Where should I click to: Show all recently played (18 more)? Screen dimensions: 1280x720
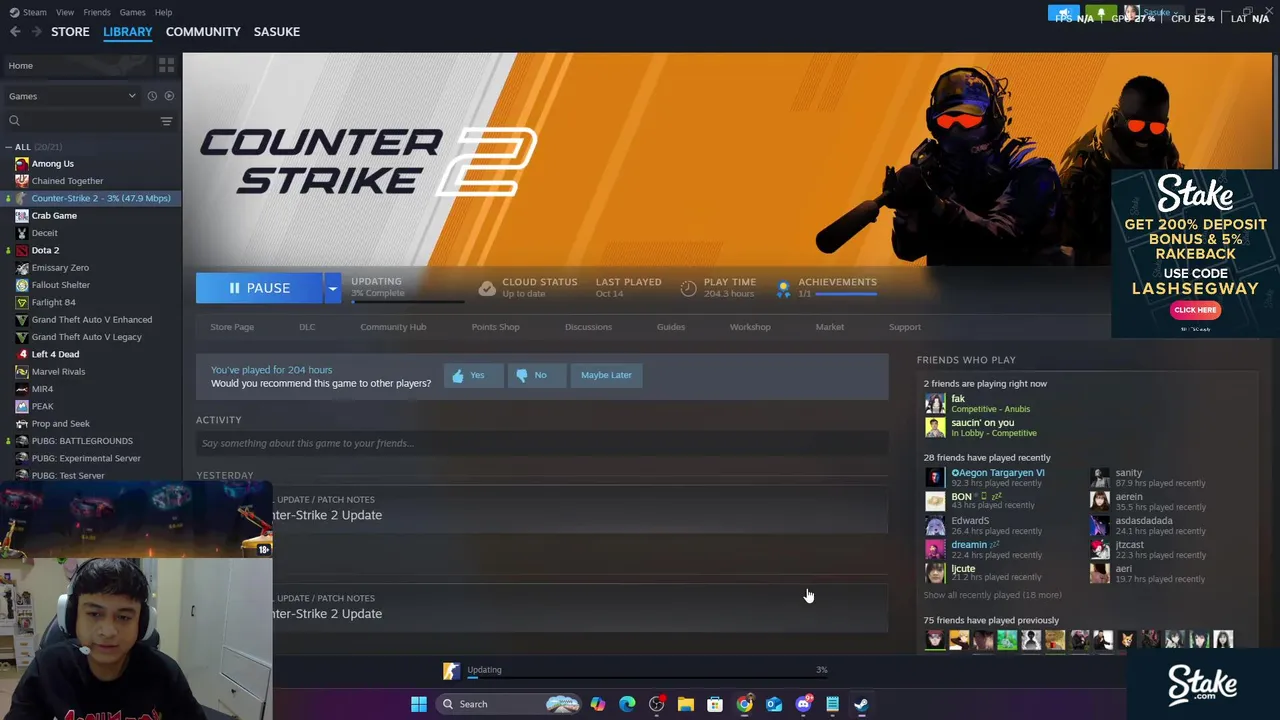point(992,595)
